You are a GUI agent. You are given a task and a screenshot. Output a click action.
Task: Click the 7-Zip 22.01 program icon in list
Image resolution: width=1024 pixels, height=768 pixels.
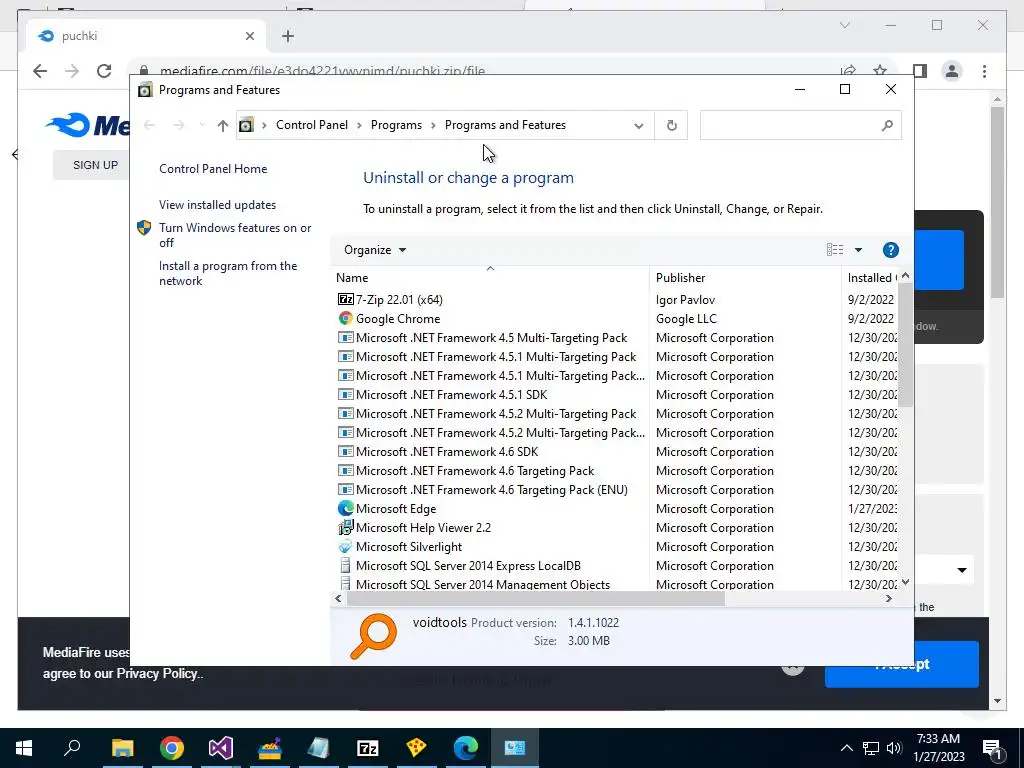click(x=345, y=300)
